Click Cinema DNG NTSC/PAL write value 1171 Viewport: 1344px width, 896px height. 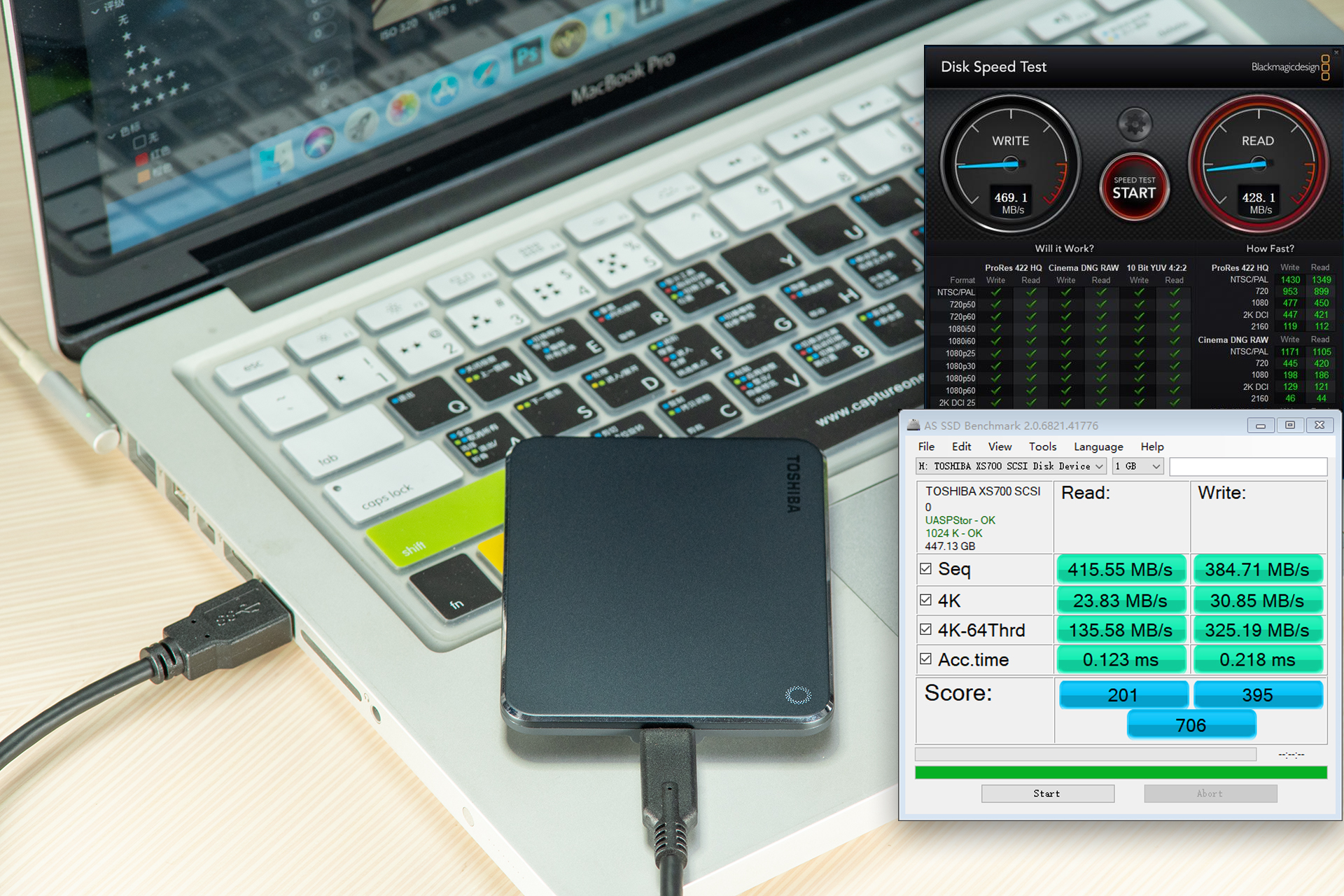[1290, 352]
